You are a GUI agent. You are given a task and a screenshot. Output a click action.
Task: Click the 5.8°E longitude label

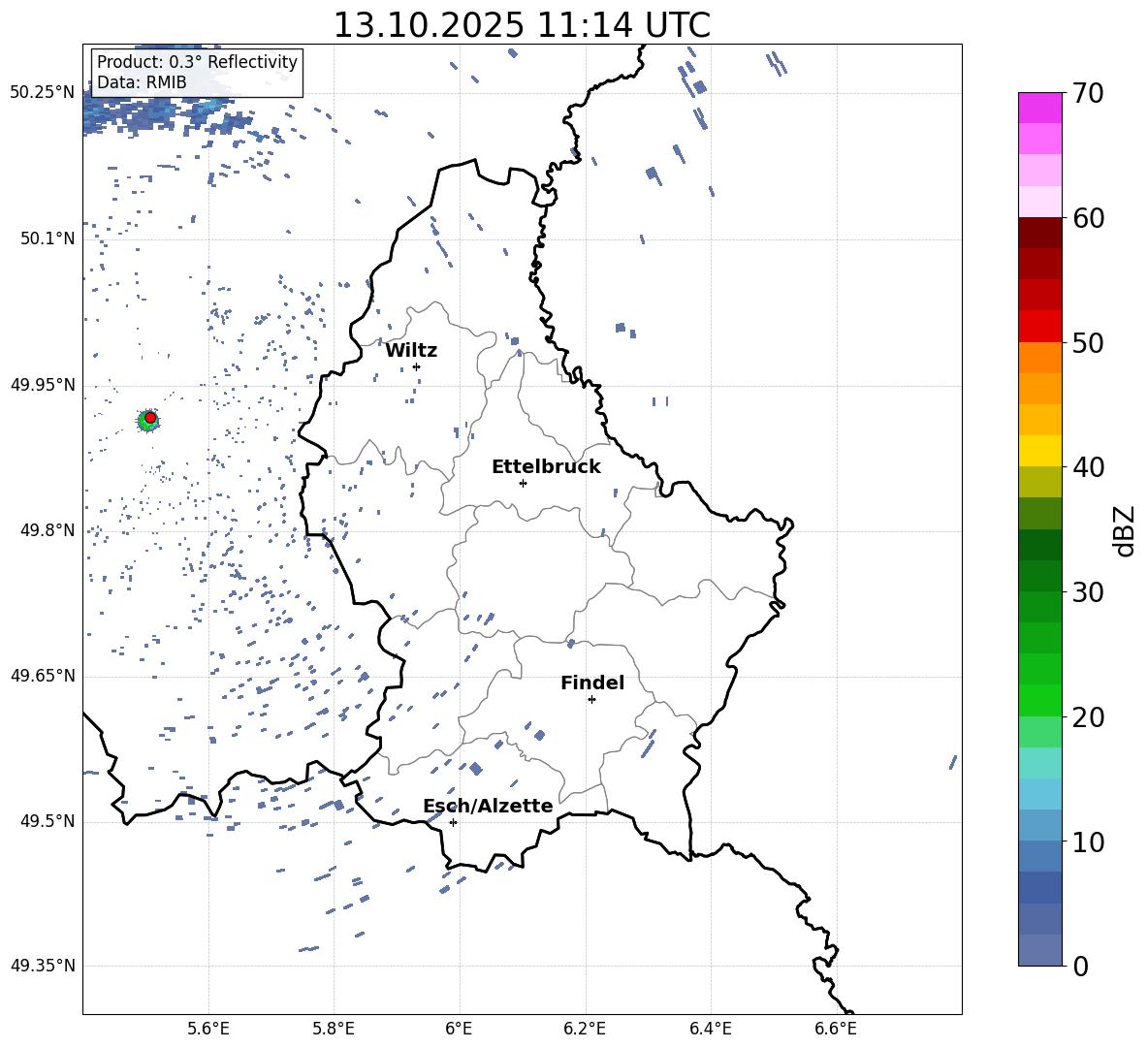coord(334,1029)
